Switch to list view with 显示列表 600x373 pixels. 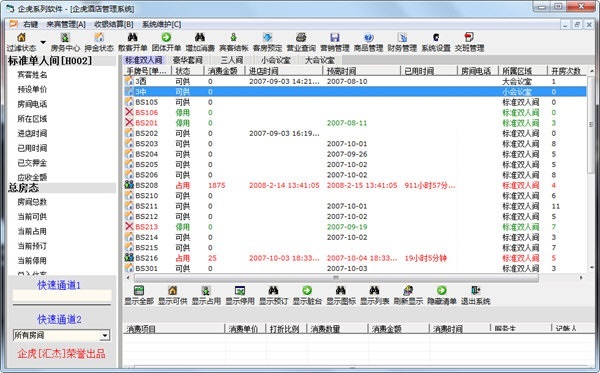[374, 295]
